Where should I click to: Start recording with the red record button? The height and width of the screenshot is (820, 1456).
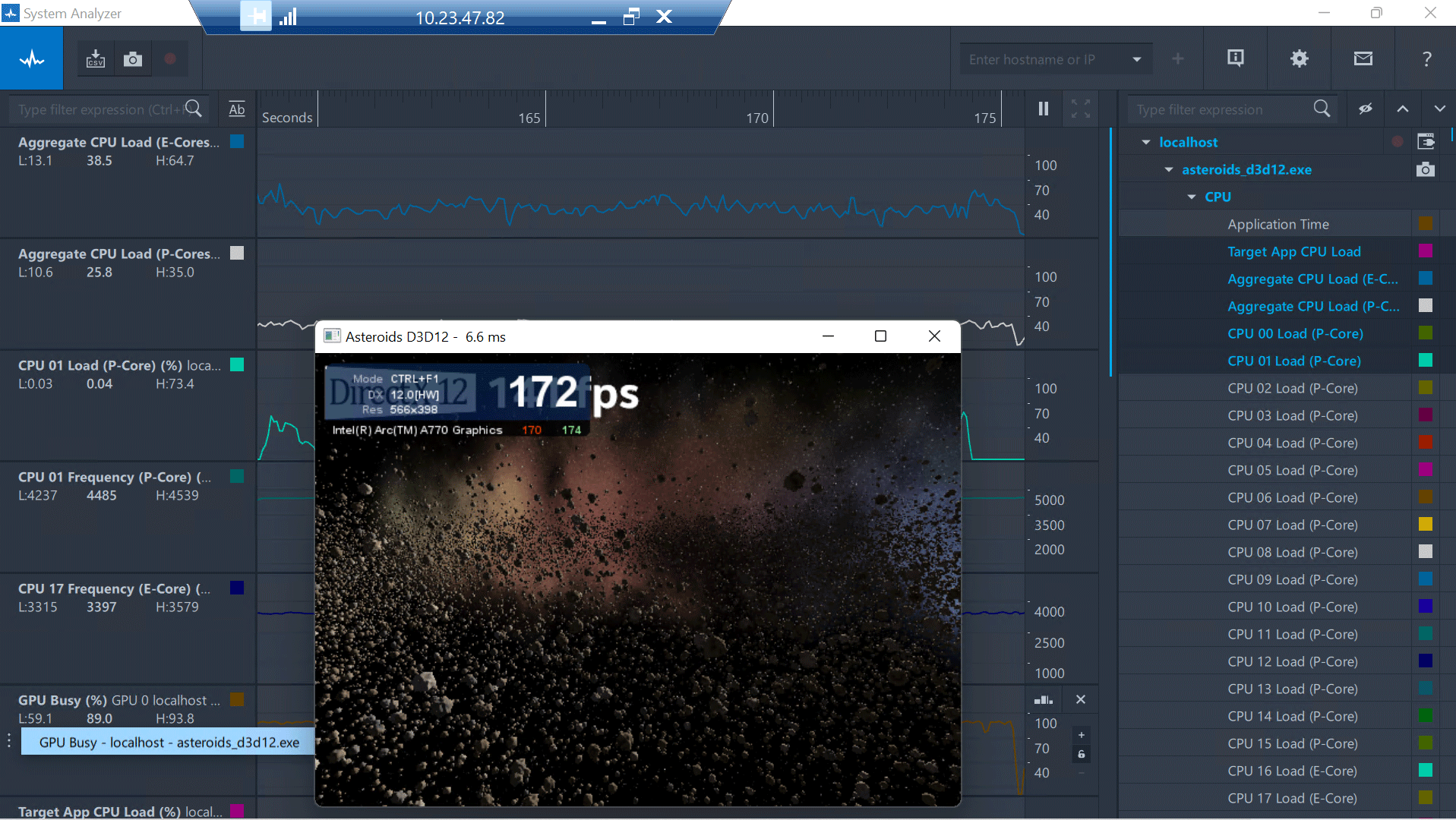click(x=170, y=58)
